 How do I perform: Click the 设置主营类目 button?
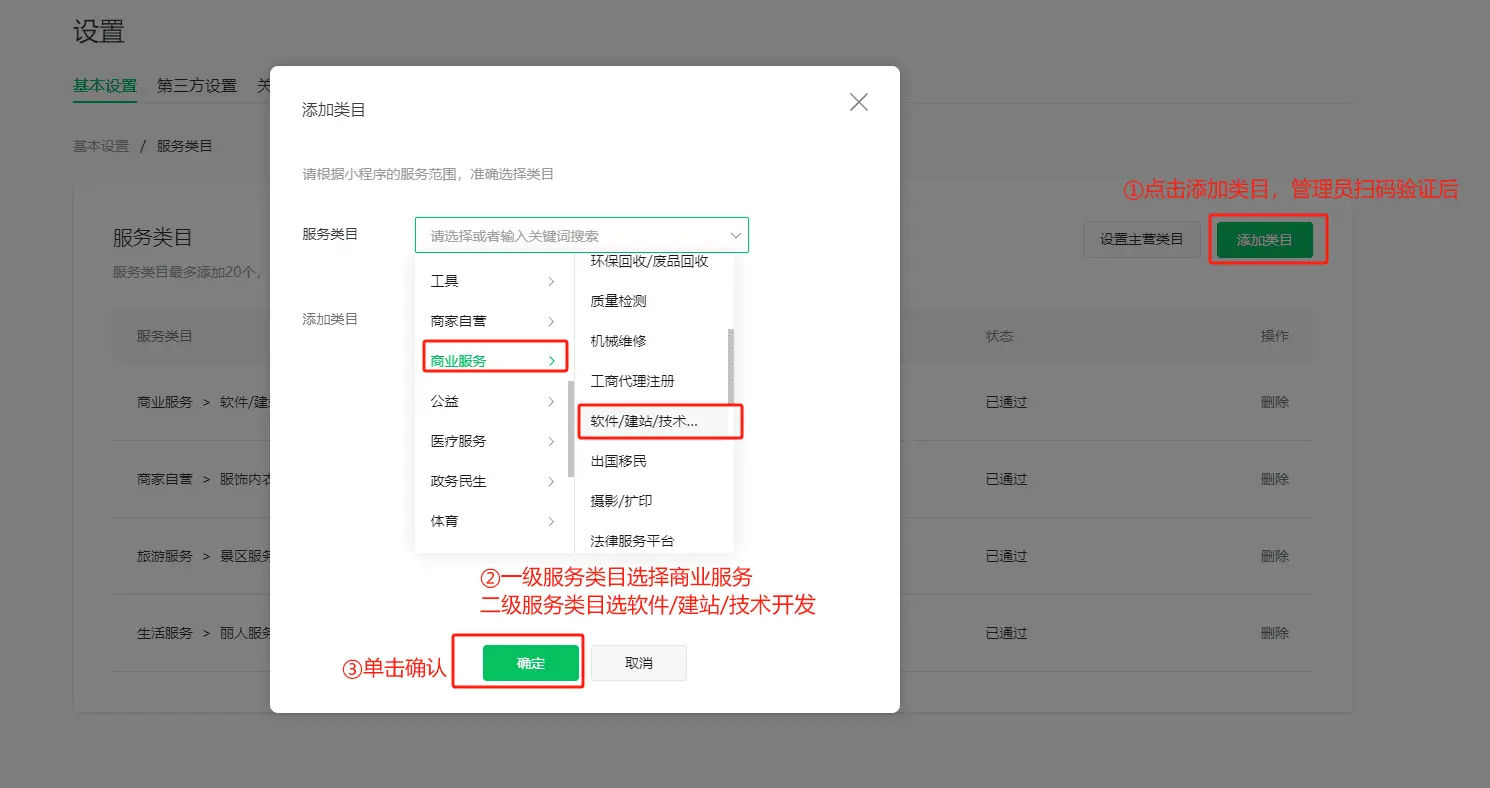coord(1141,240)
